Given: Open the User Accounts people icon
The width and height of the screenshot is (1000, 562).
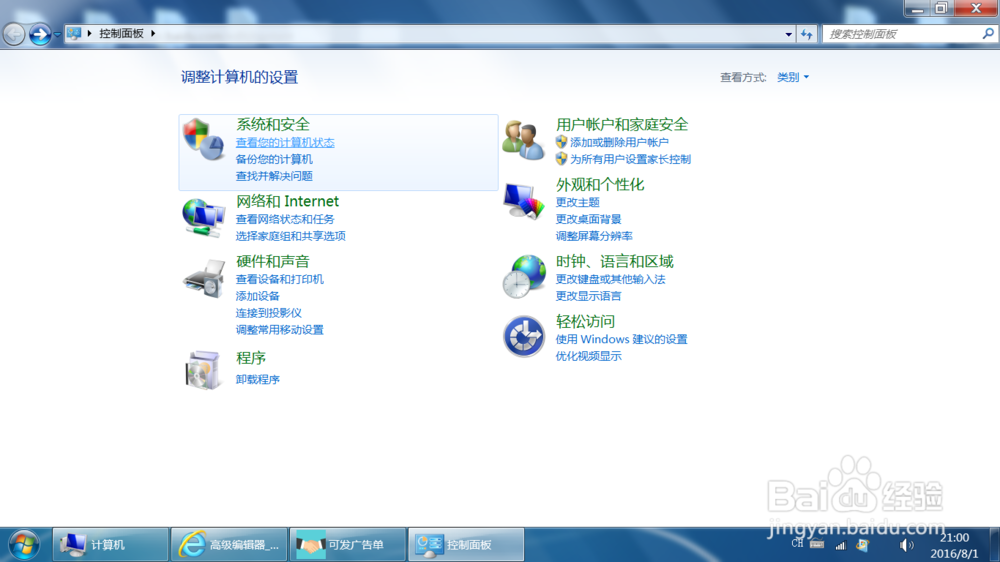Looking at the screenshot, I should [x=523, y=140].
